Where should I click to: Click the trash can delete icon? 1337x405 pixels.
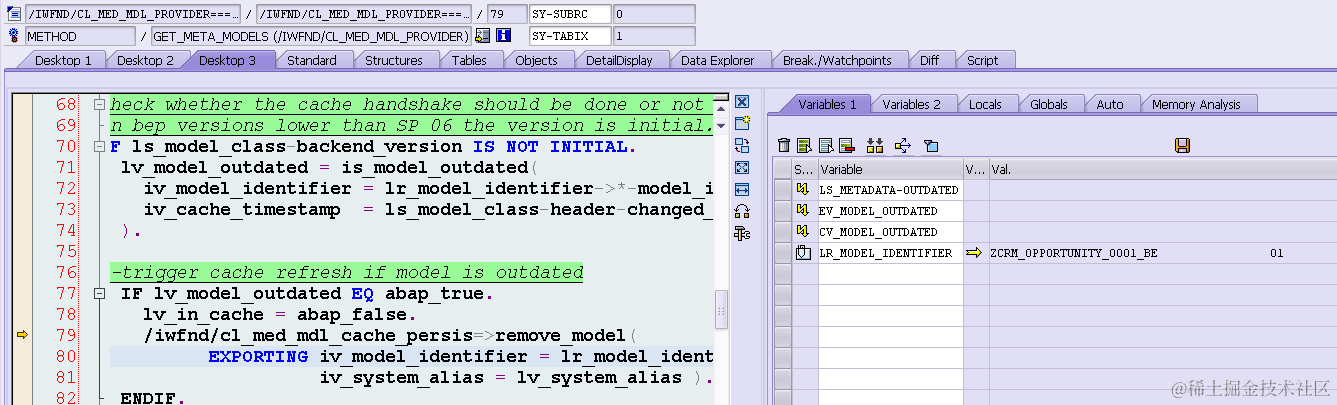click(784, 146)
